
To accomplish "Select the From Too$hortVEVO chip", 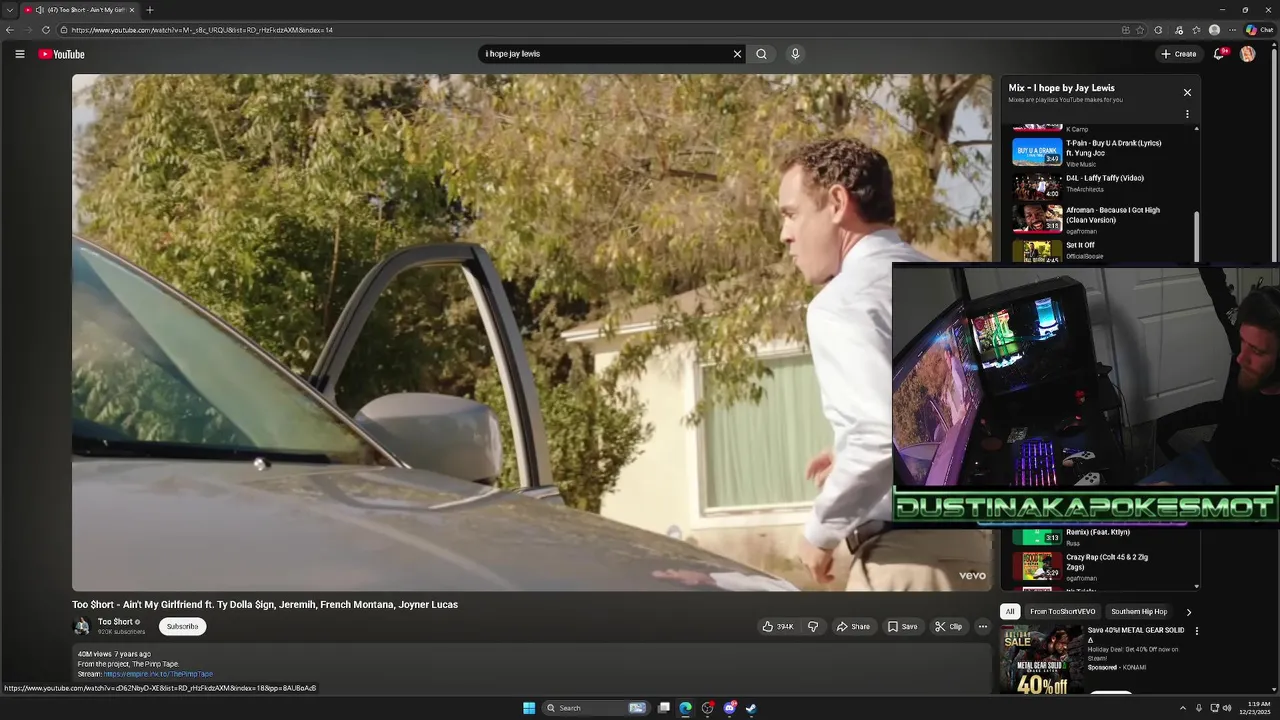I will click(x=1063, y=612).
